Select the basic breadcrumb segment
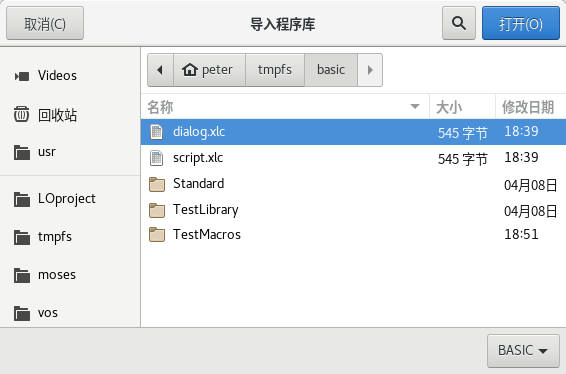 tap(331, 70)
